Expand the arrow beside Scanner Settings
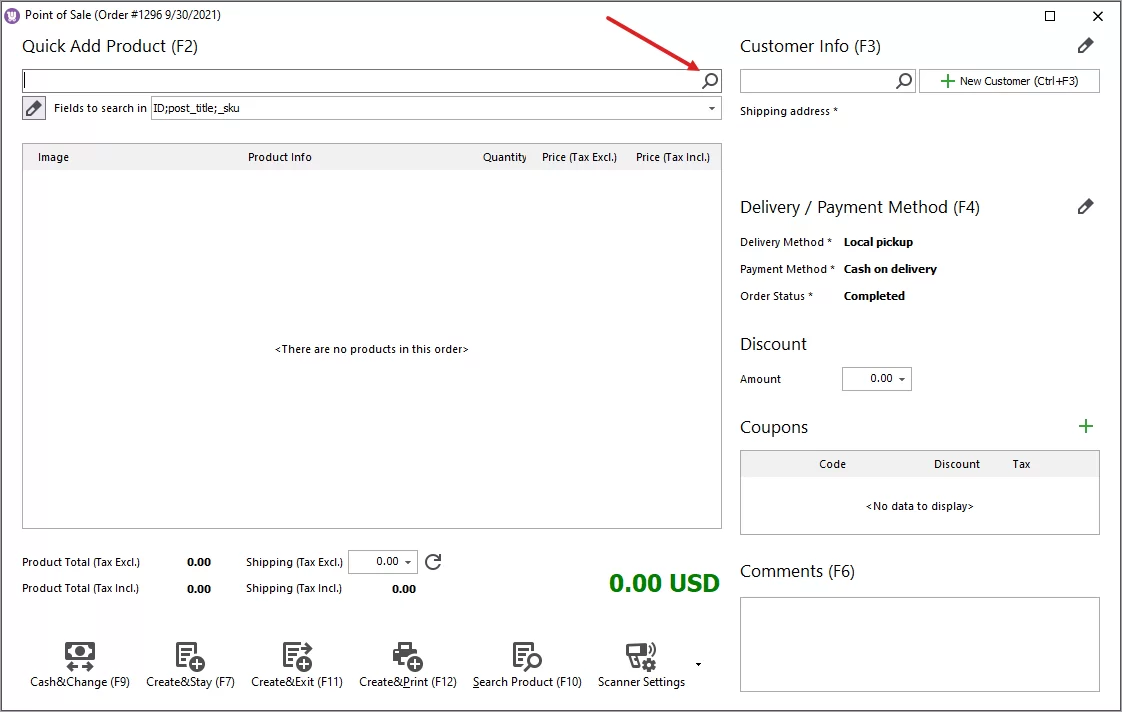Screen dimensions: 1122x712 [x=698, y=663]
